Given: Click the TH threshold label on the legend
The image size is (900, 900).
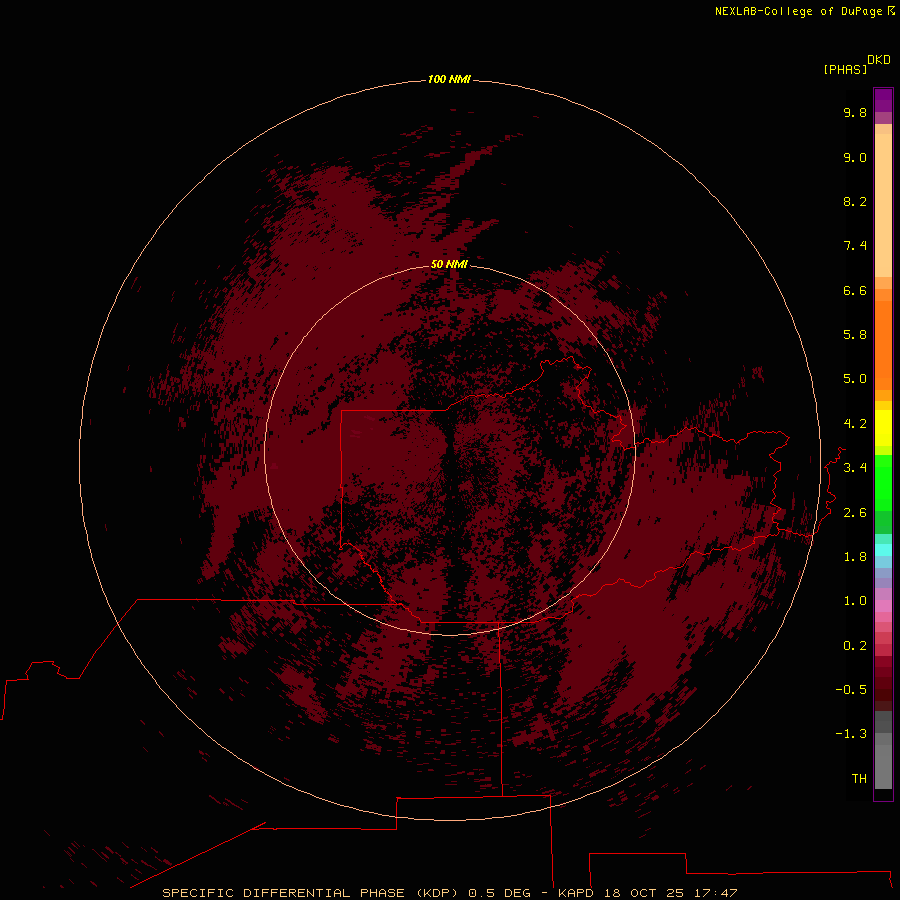Looking at the screenshot, I should 859,779.
